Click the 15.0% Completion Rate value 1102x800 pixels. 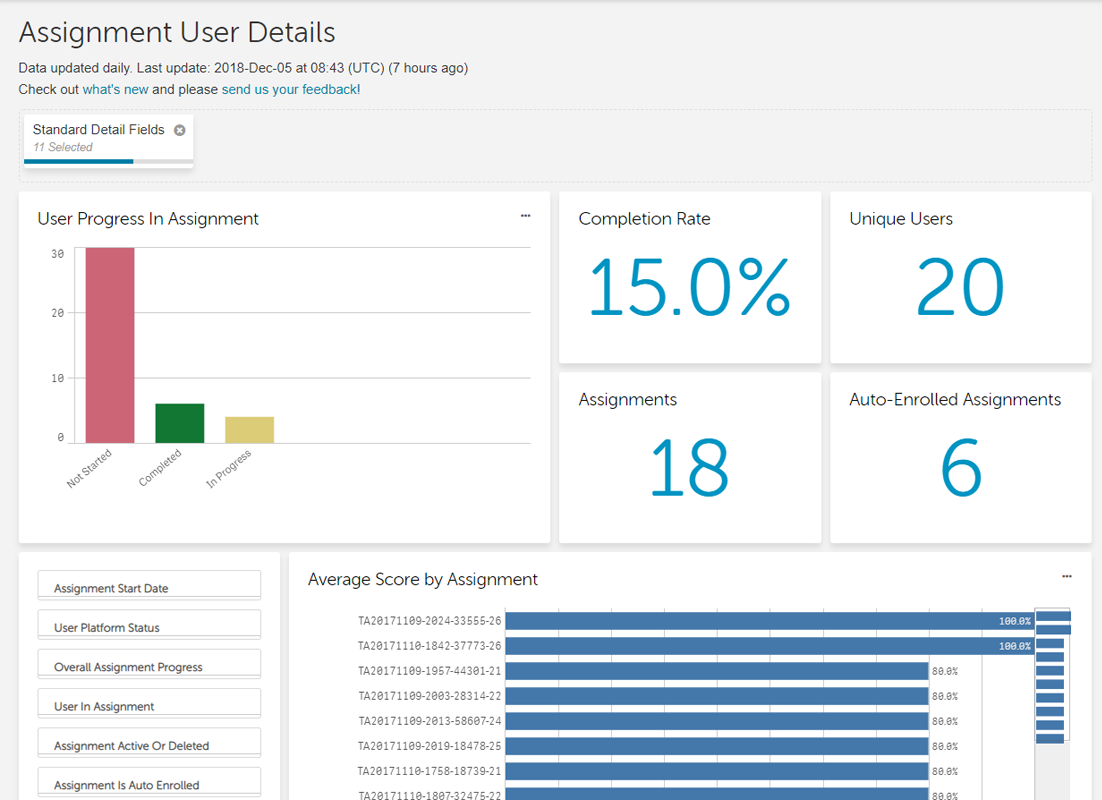point(689,288)
